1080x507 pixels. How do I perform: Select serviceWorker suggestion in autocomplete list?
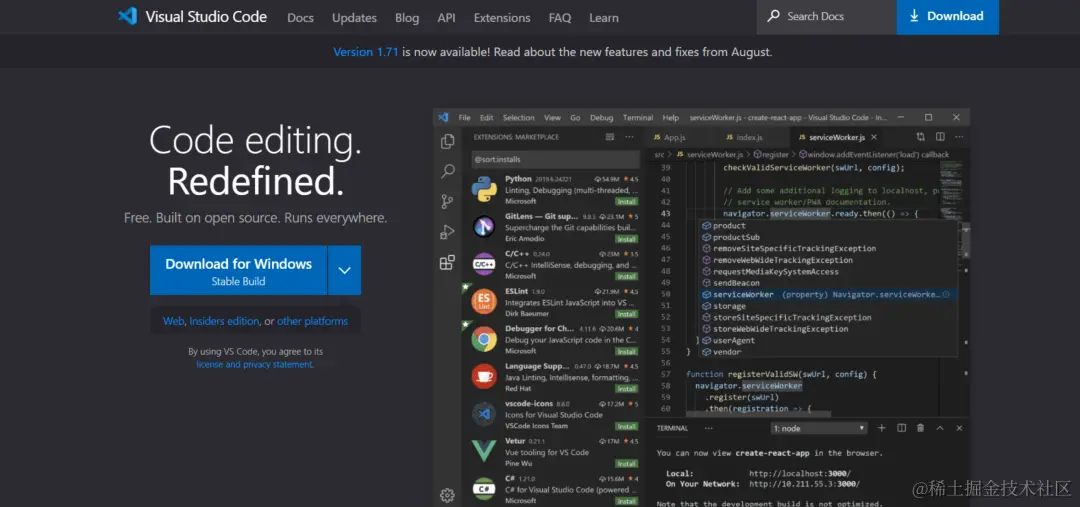pos(829,294)
